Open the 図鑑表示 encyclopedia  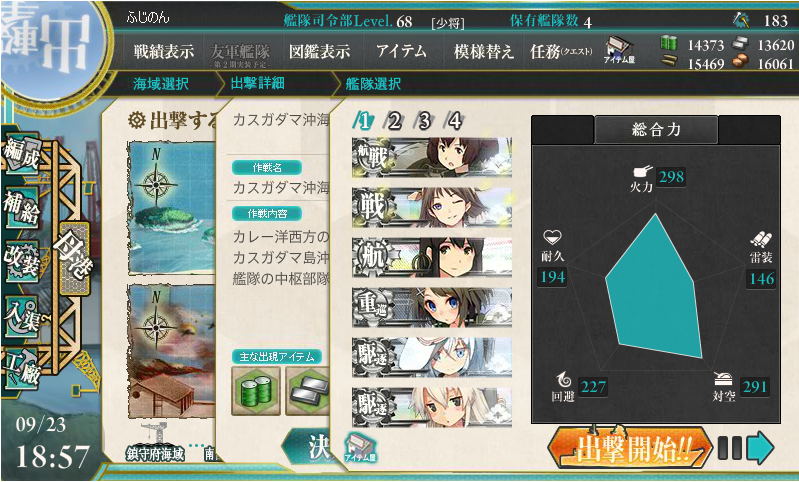[319, 51]
